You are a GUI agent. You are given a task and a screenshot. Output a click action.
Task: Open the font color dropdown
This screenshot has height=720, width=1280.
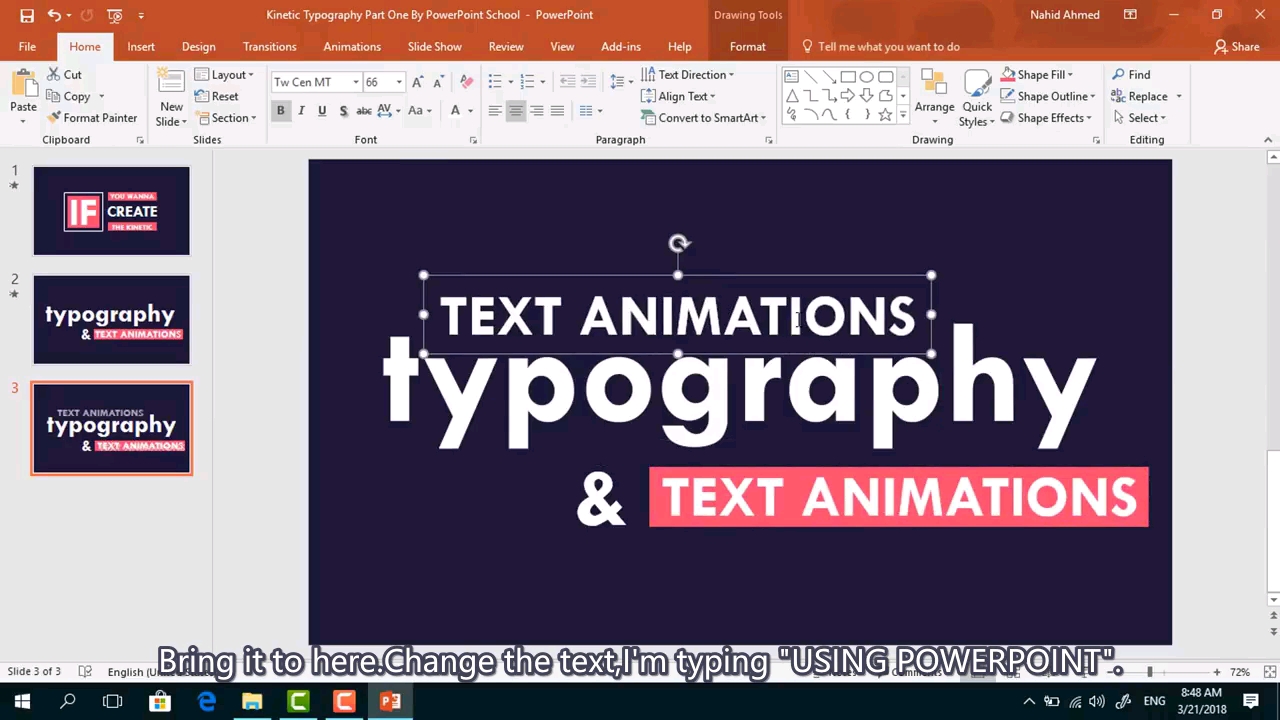(x=470, y=111)
